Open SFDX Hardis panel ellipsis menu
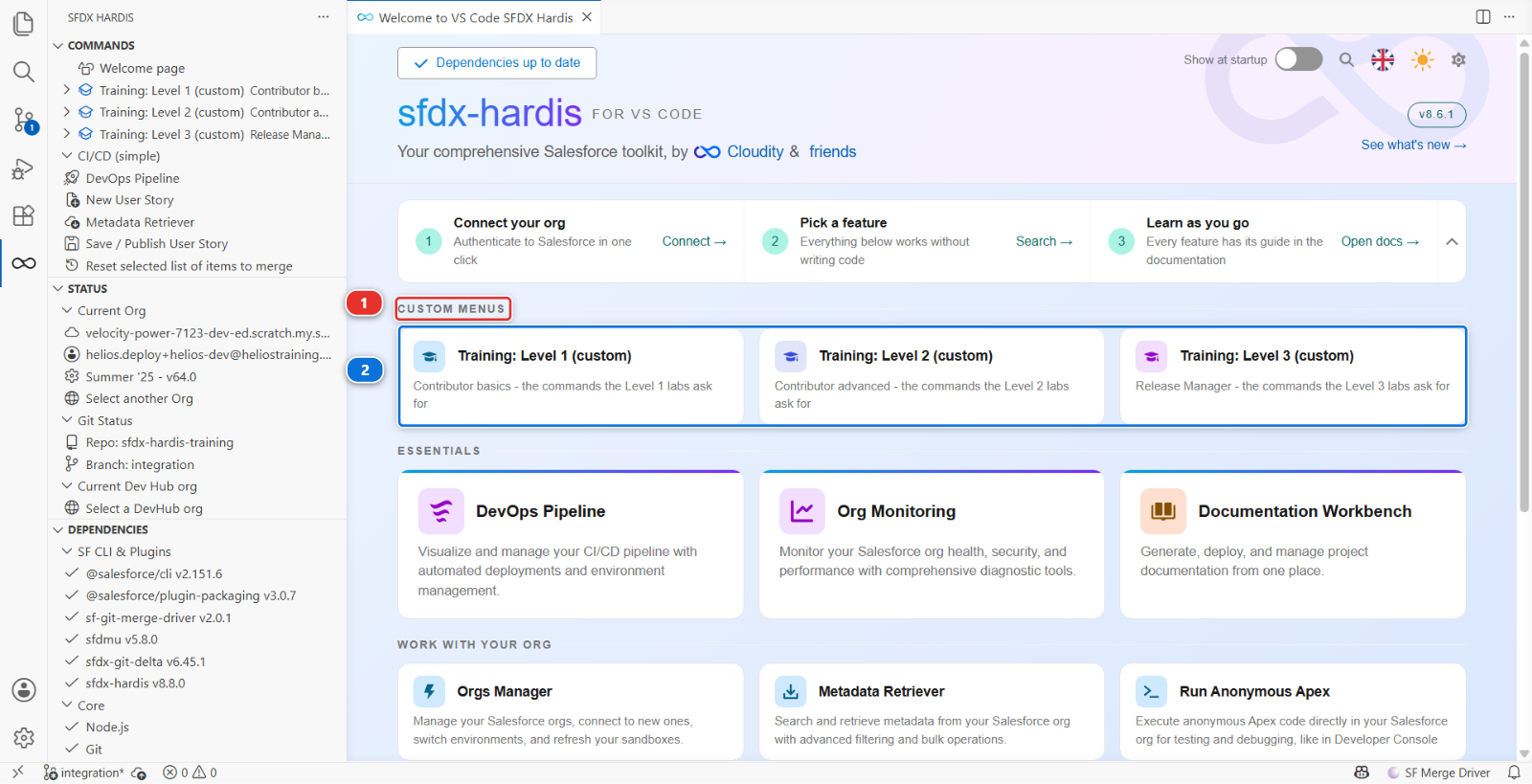 324,17
